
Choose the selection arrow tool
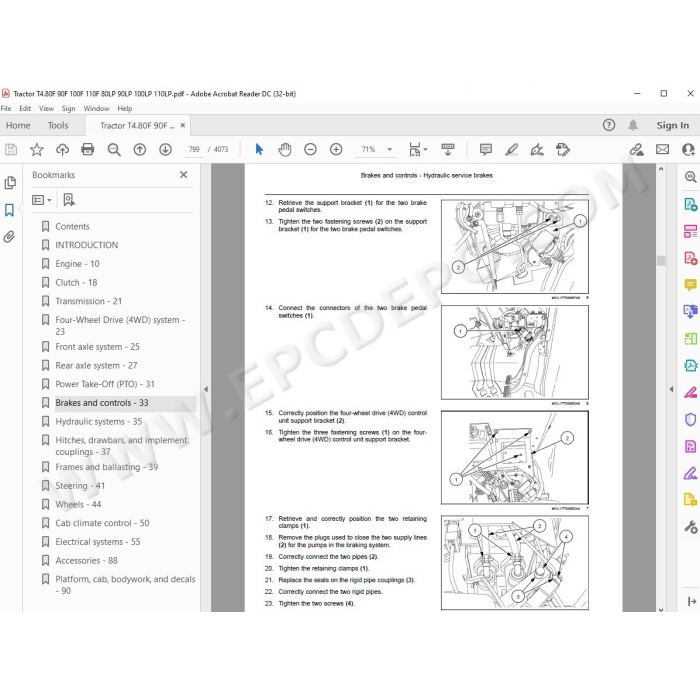pos(259,150)
